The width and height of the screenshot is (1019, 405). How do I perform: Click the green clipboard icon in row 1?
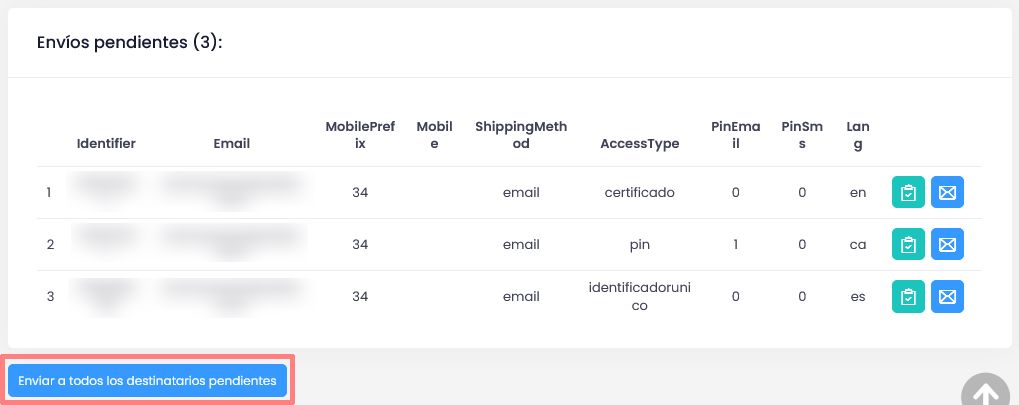pyautogui.click(x=908, y=193)
